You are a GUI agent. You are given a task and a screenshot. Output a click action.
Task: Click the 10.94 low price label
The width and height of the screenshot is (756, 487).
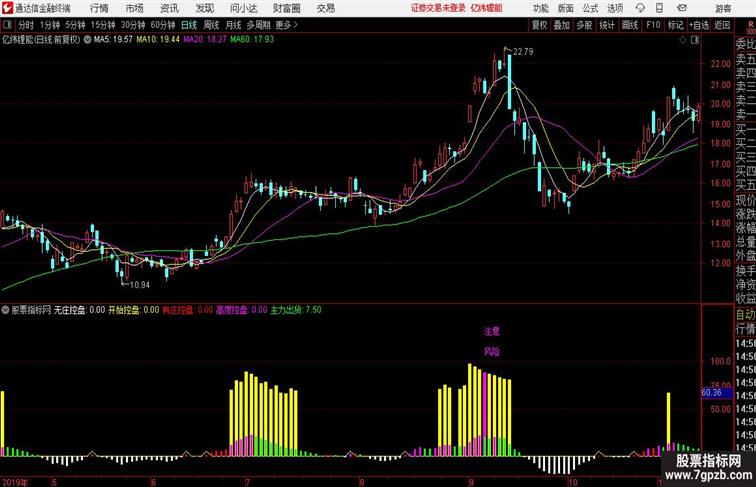(x=140, y=285)
